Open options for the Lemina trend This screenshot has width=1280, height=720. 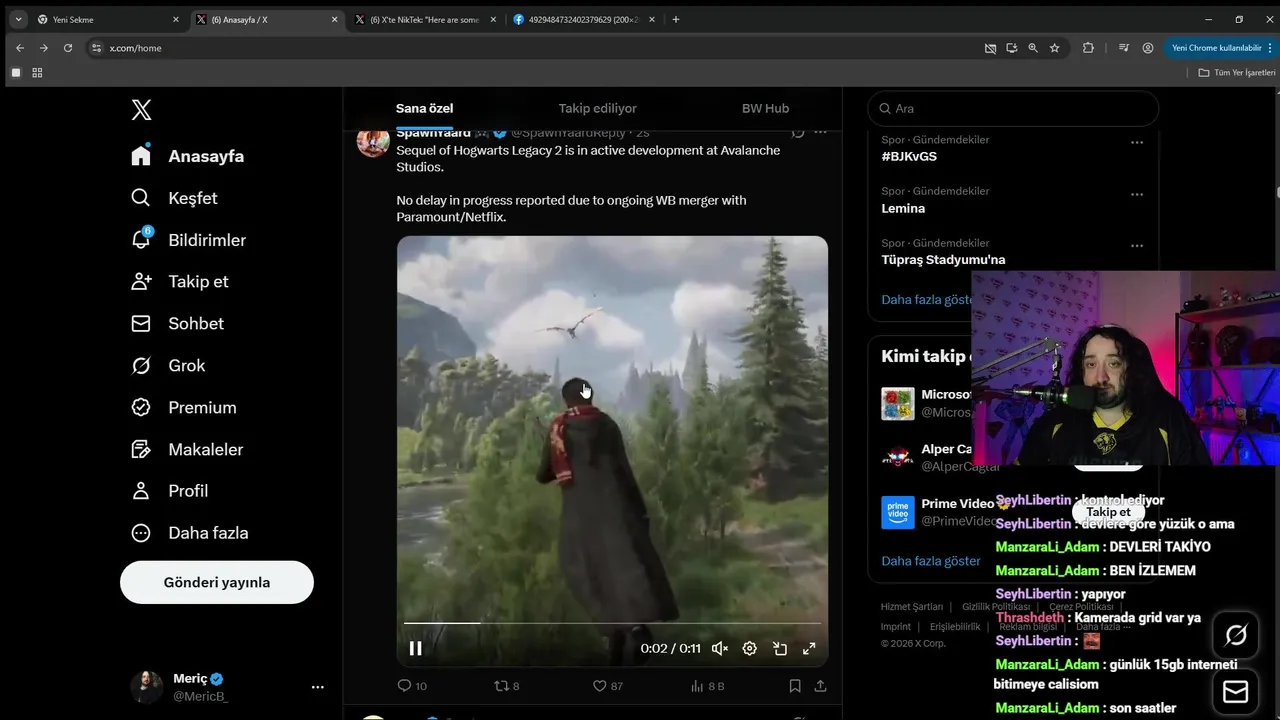pyautogui.click(x=1137, y=194)
